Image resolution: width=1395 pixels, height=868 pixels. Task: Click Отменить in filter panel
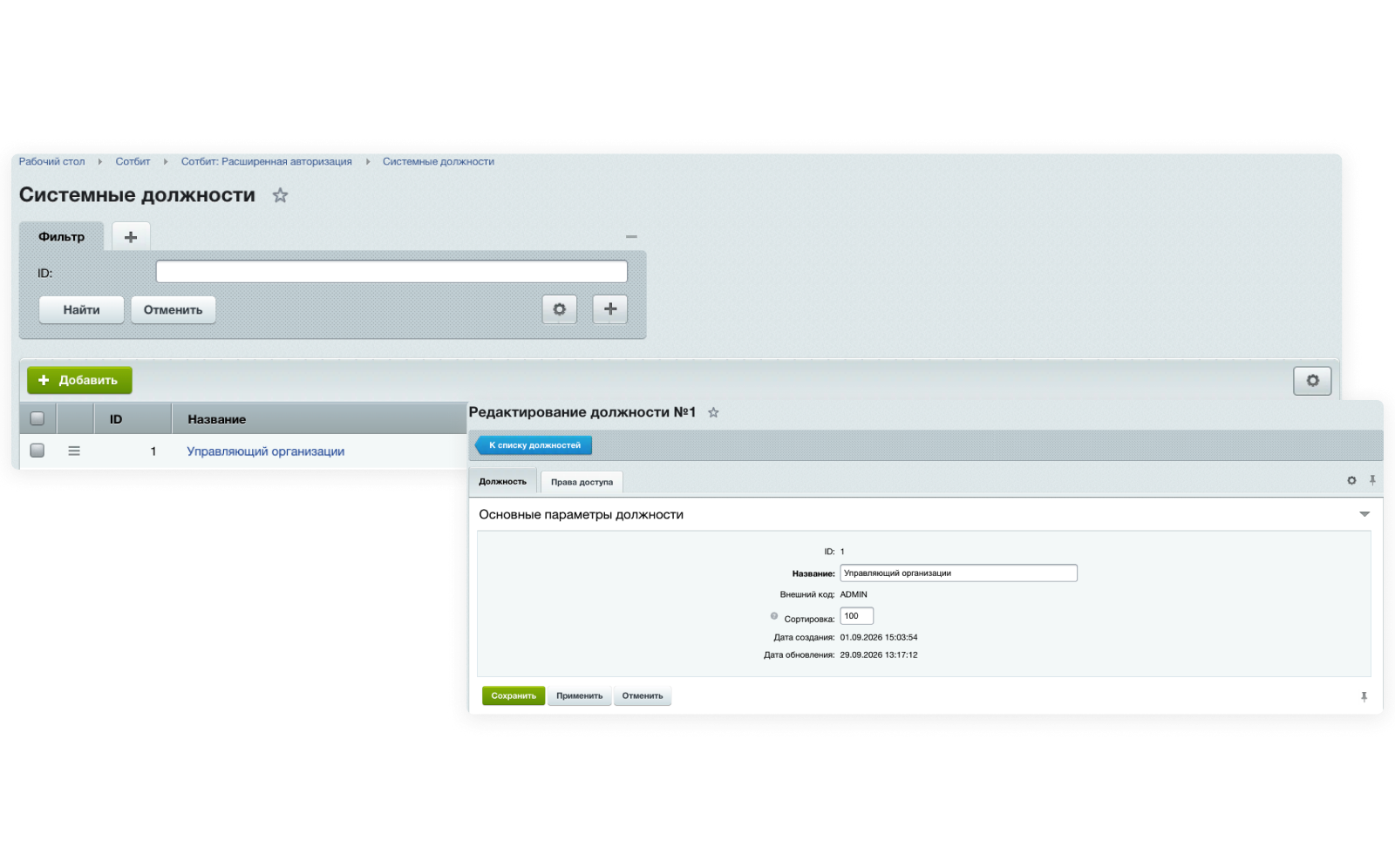(x=174, y=310)
